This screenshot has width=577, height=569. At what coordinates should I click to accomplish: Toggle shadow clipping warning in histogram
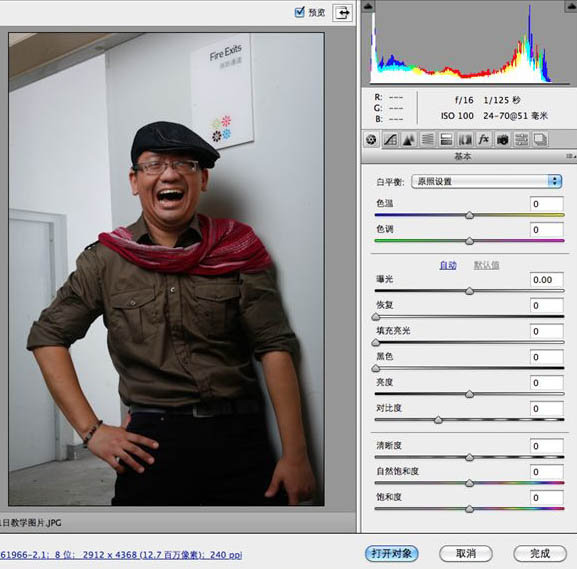(x=368, y=7)
